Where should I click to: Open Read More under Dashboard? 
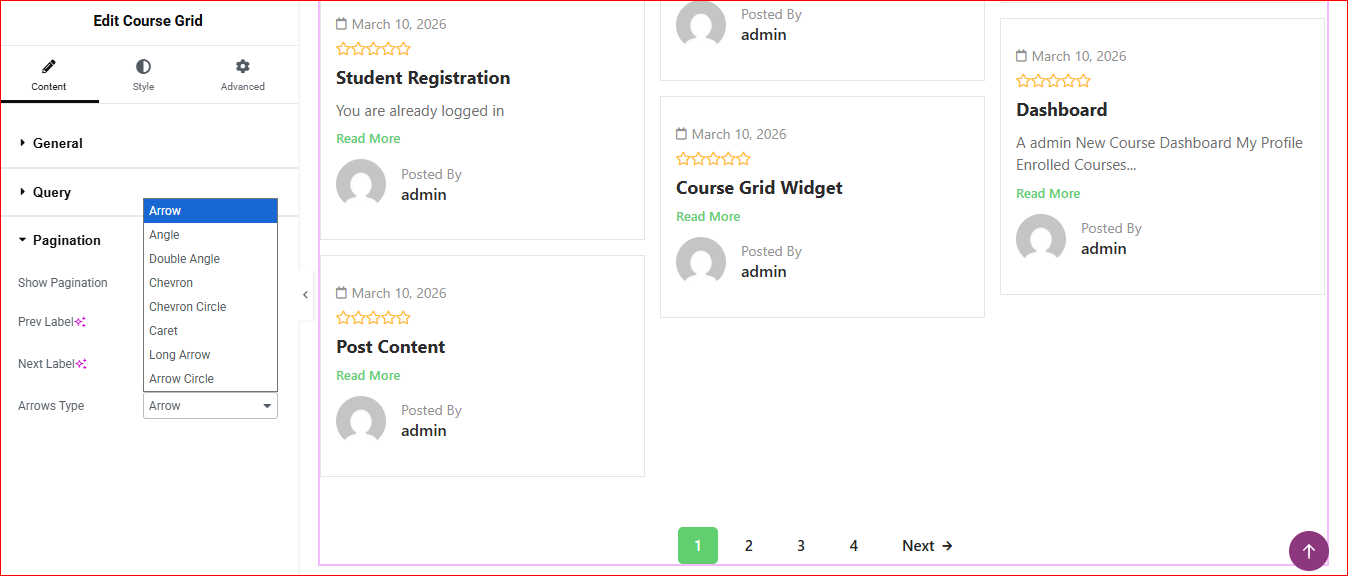pyautogui.click(x=1048, y=194)
